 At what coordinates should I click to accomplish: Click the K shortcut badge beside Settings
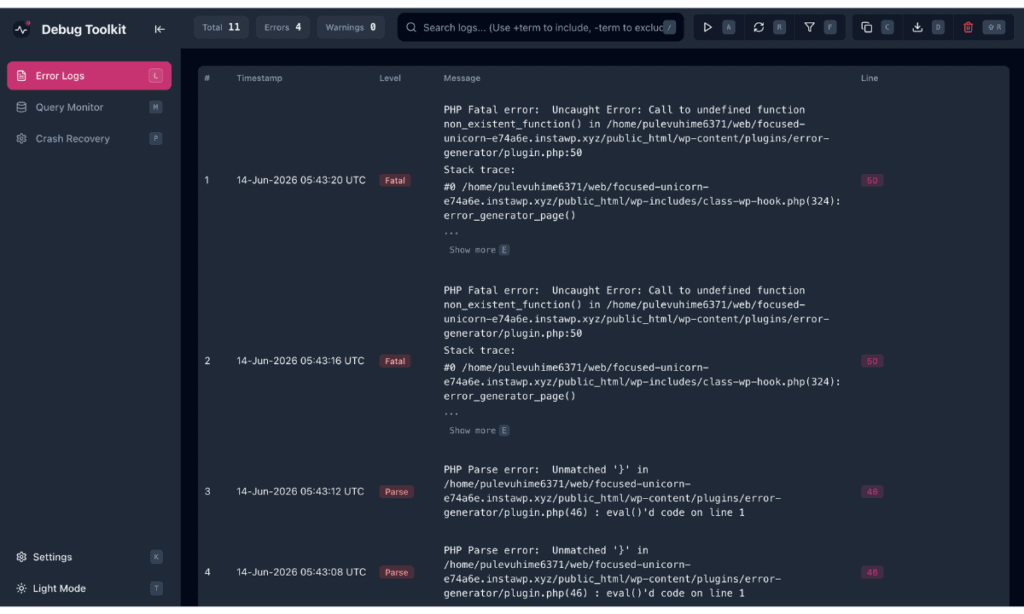pos(156,557)
